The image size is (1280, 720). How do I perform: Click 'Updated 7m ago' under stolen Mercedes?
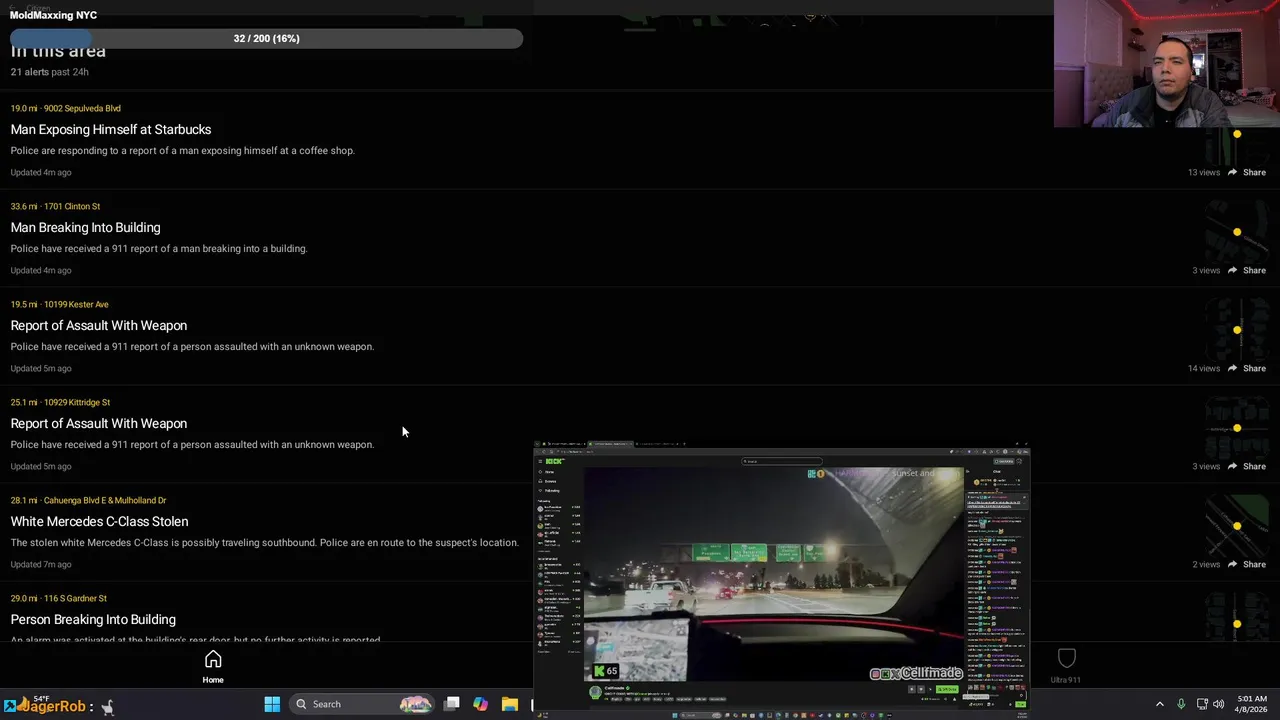[41, 564]
